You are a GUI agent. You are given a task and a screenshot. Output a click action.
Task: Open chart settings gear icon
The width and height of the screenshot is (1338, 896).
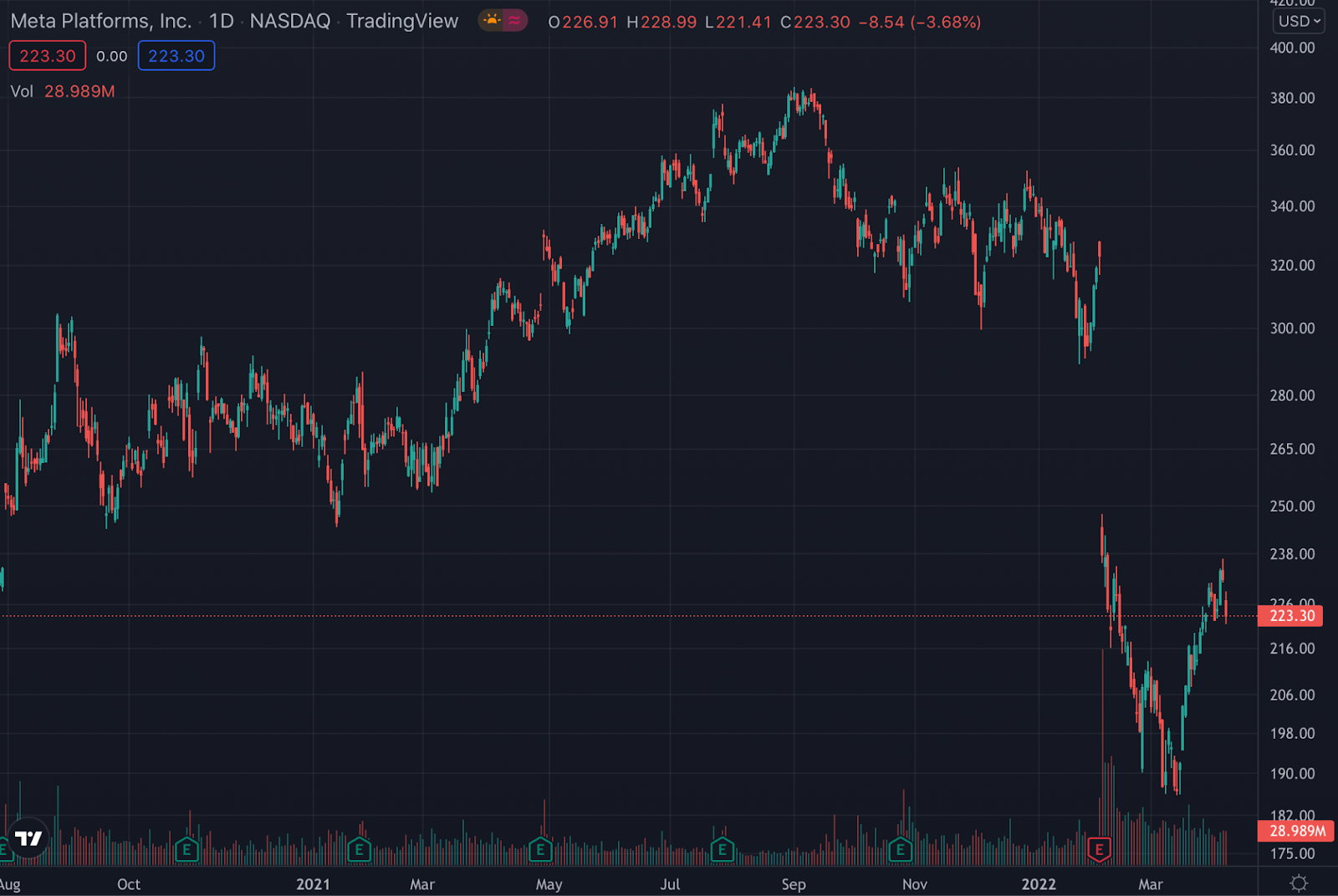[x=1299, y=883]
